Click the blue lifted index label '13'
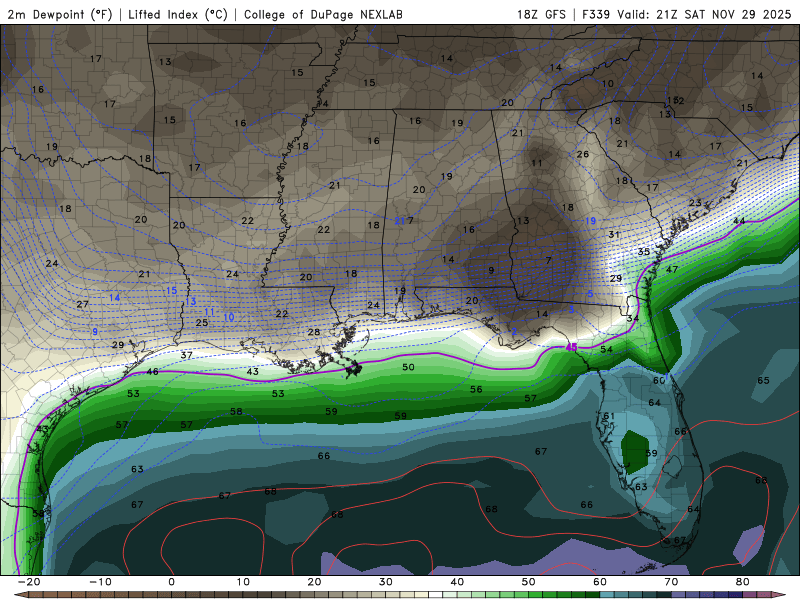 click(190, 302)
